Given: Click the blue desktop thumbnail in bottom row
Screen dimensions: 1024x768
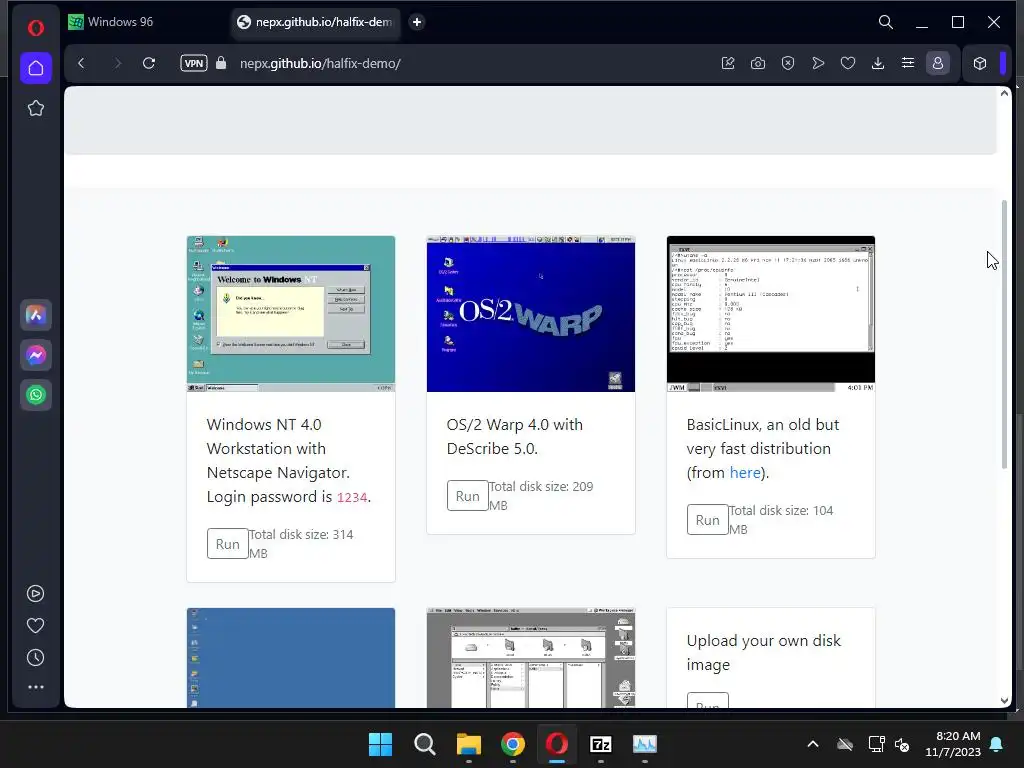Looking at the screenshot, I should coord(291,658).
